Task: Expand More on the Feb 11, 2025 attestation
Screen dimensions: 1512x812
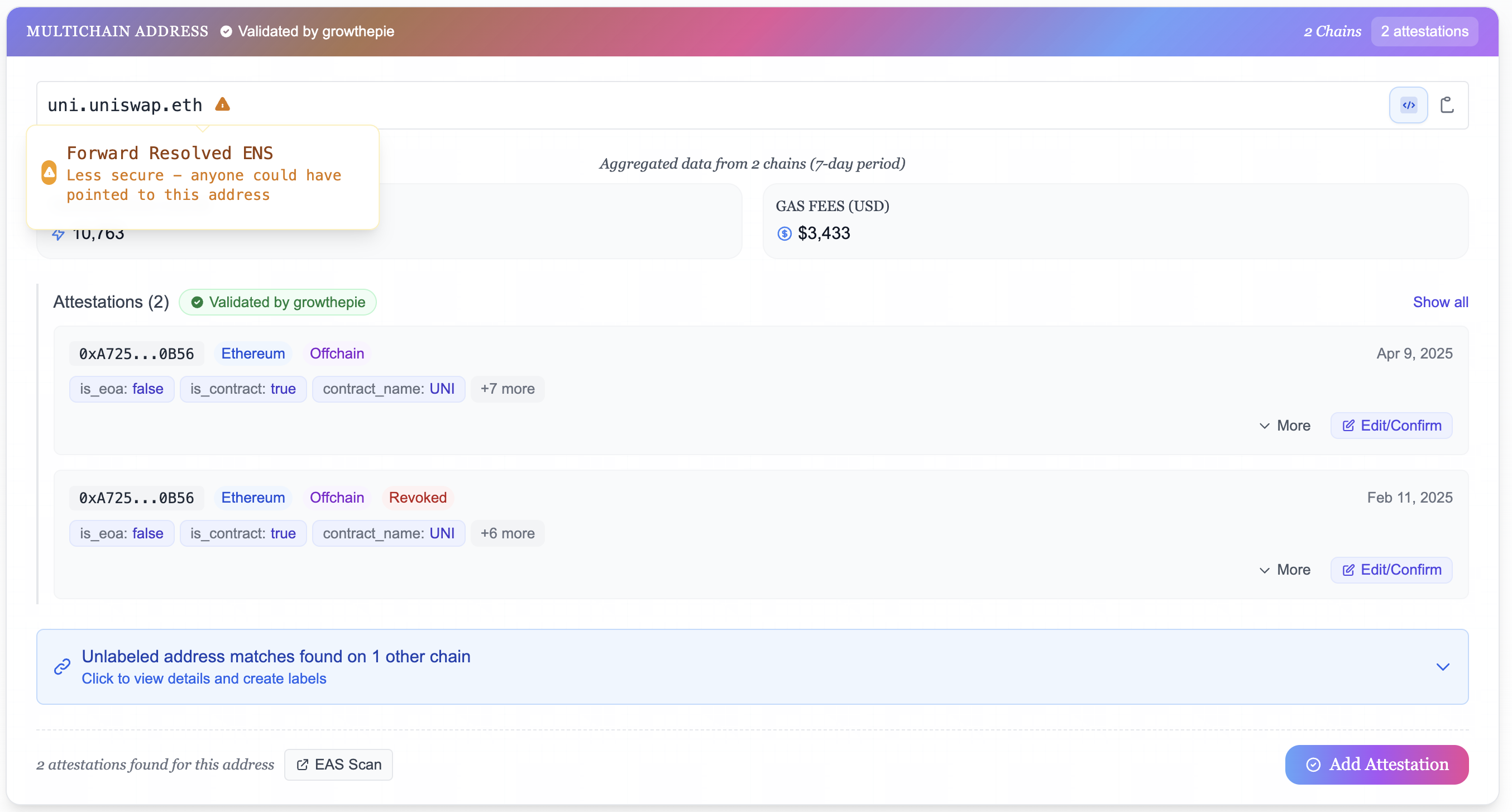Action: [1285, 570]
